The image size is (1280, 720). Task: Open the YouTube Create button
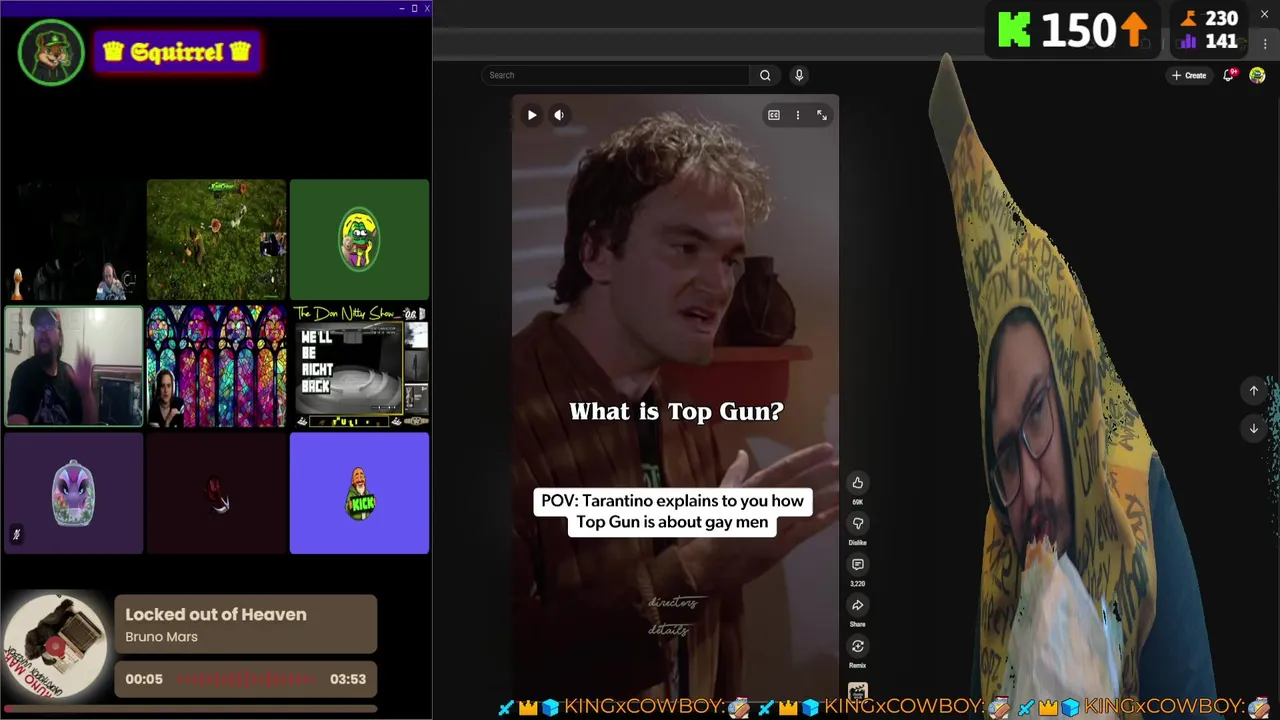click(1189, 75)
